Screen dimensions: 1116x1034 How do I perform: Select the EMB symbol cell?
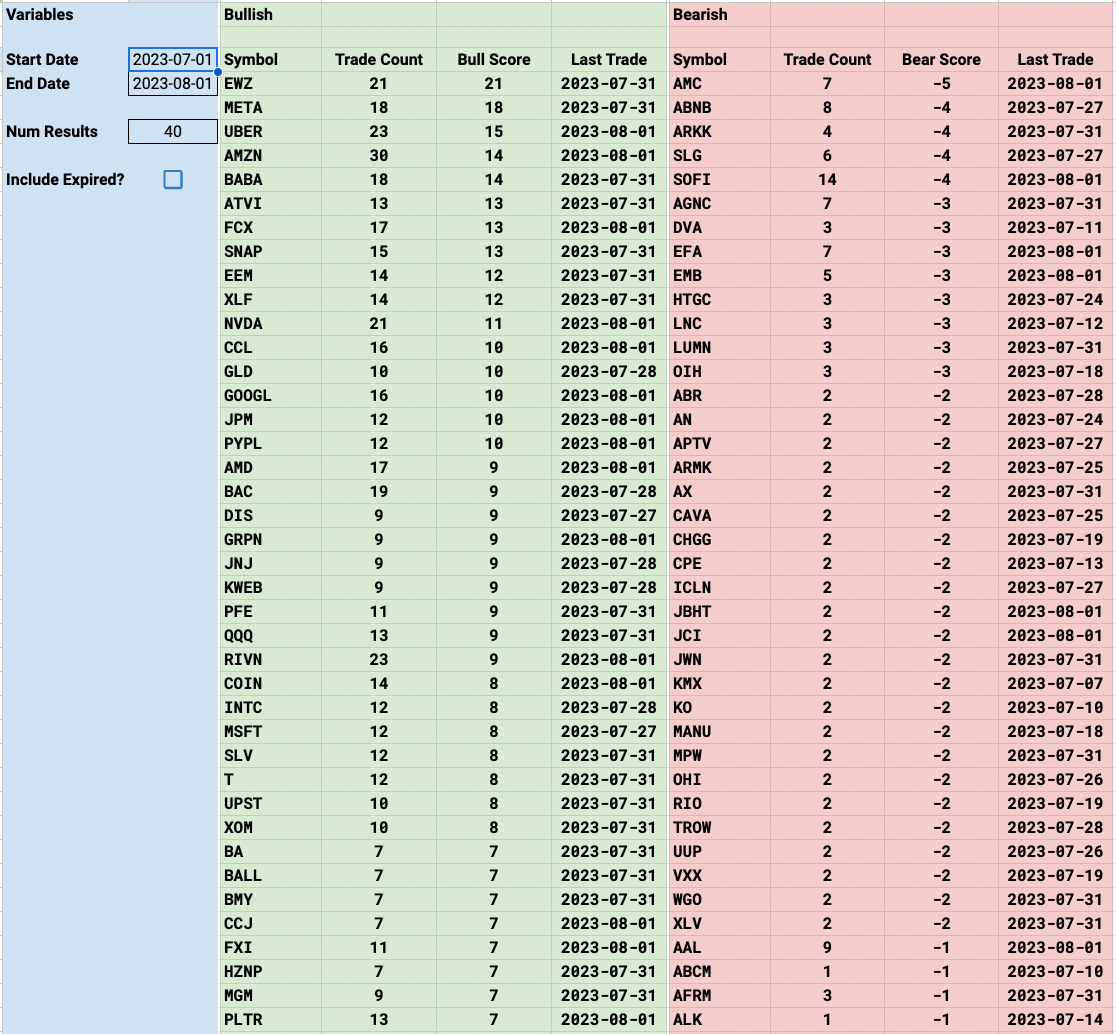[x=720, y=276]
